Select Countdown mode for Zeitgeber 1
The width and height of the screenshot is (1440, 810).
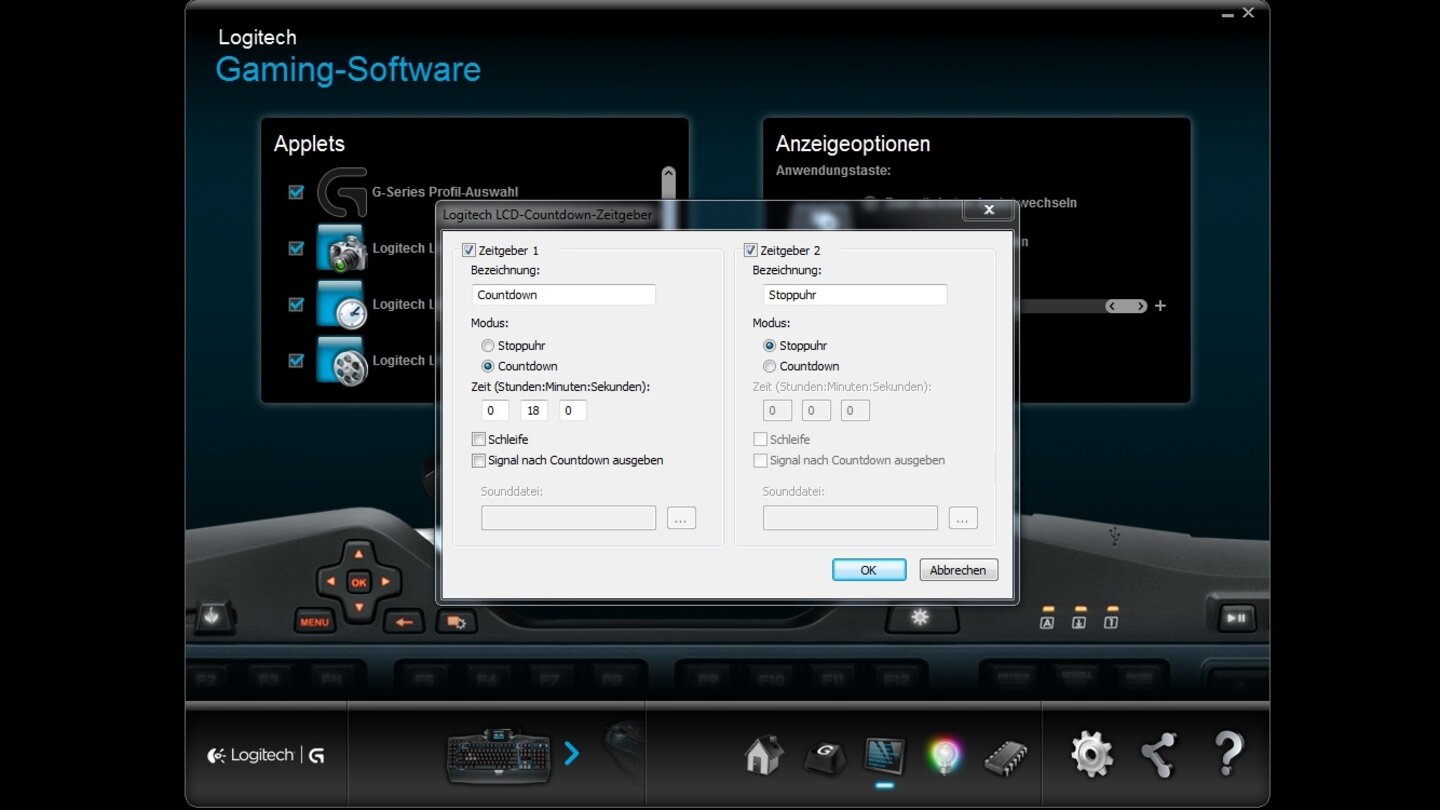point(488,366)
